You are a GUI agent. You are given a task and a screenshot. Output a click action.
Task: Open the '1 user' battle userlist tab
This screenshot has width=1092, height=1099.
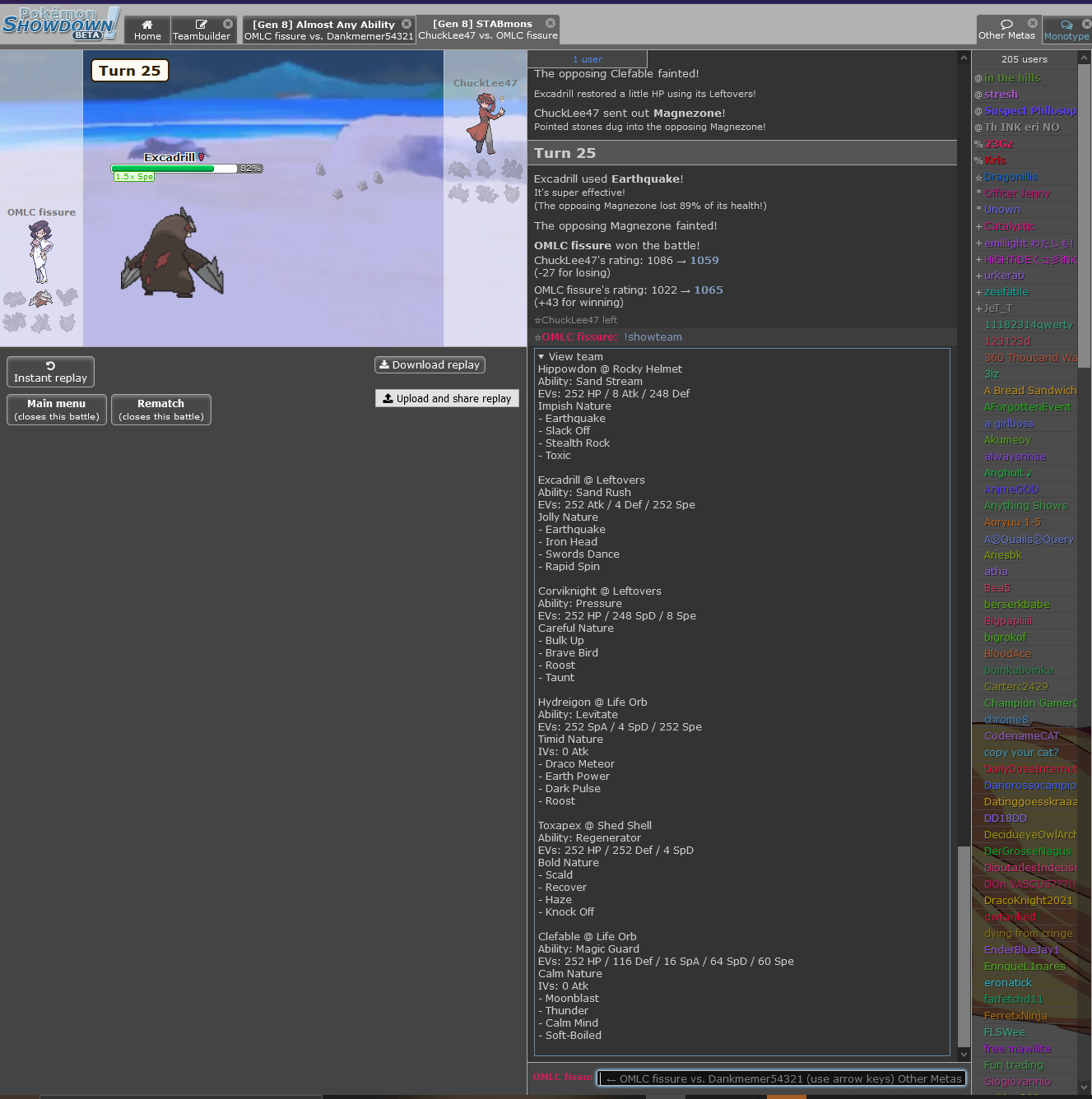pyautogui.click(x=588, y=59)
